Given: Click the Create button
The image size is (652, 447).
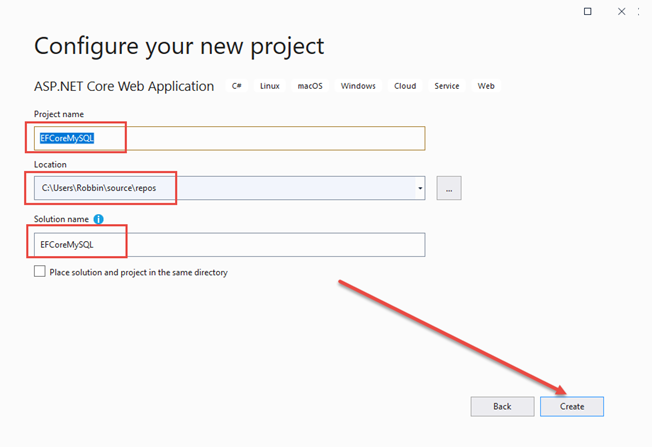Looking at the screenshot, I should coord(572,406).
